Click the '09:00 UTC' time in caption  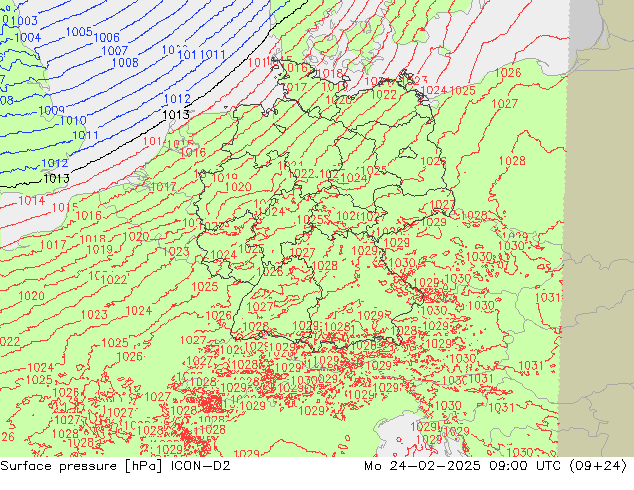pos(525,466)
